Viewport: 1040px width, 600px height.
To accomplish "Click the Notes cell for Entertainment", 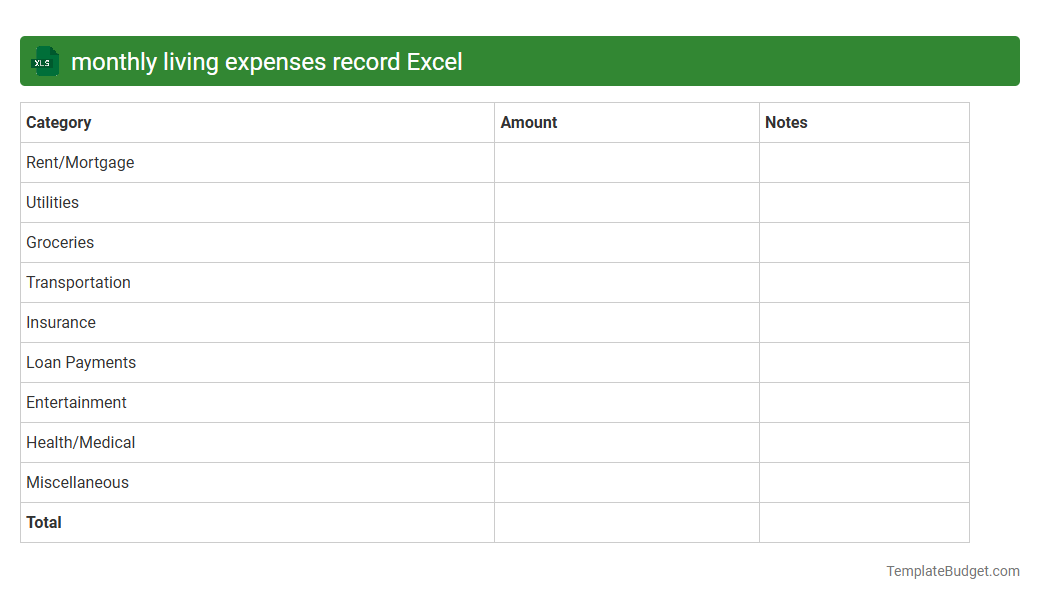I will click(x=864, y=402).
